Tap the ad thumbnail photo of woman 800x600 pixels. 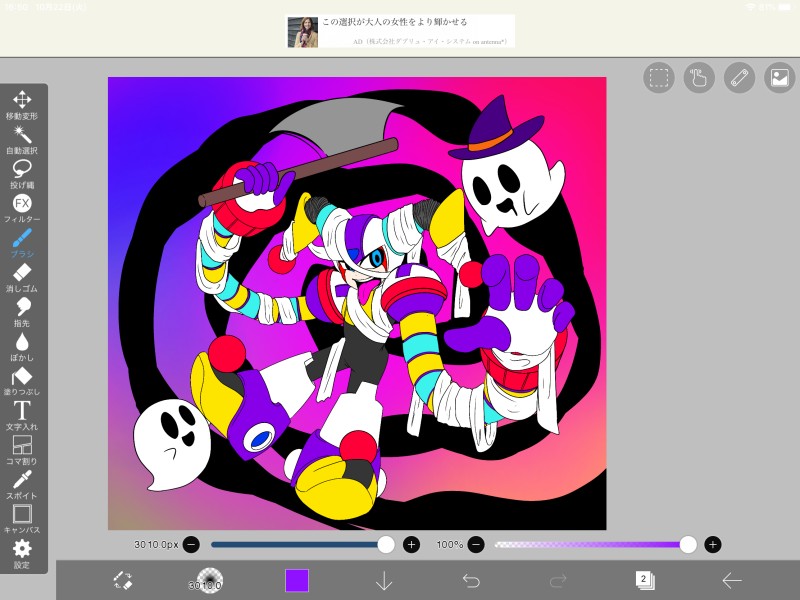tap(303, 32)
